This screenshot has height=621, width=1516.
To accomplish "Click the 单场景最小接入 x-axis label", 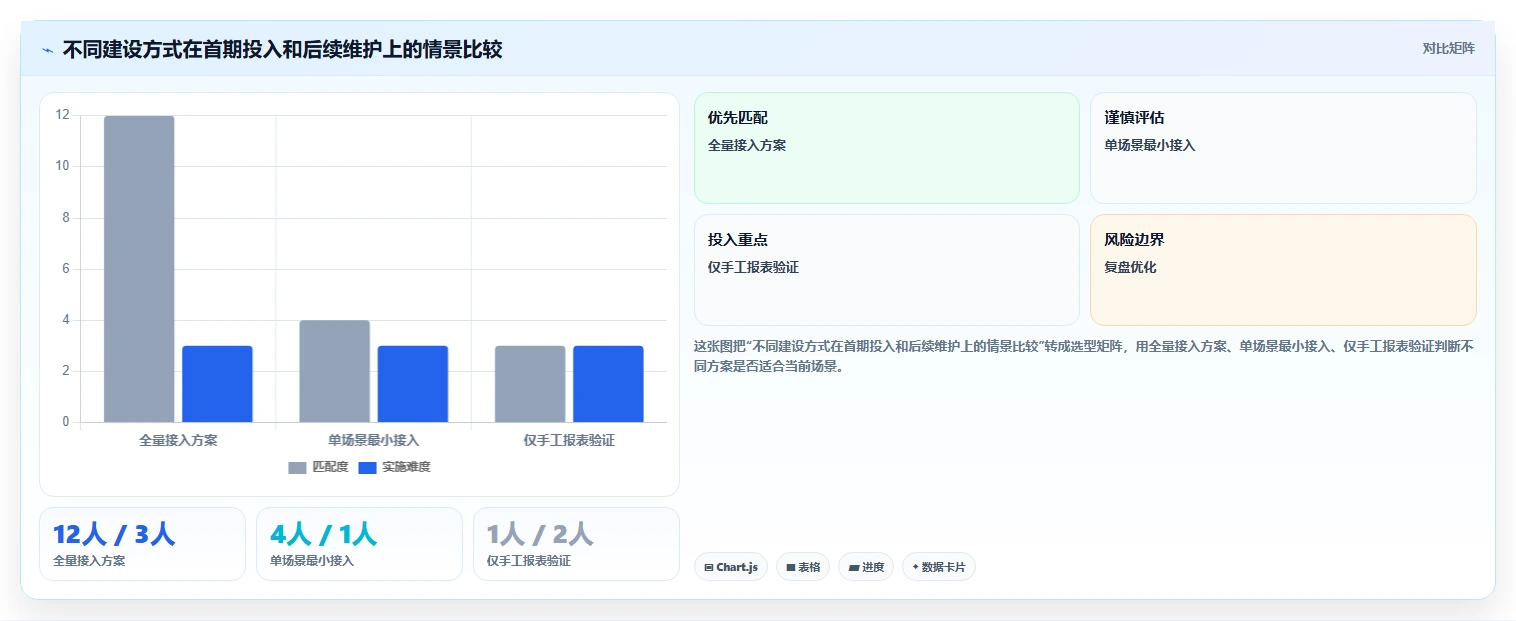I will [373, 440].
